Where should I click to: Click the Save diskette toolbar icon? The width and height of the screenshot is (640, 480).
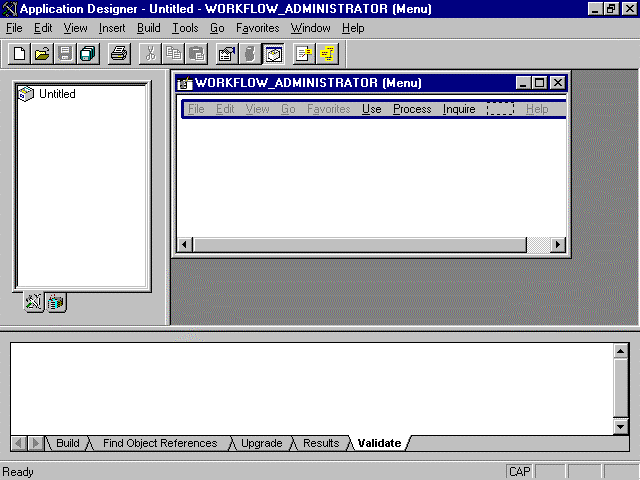click(x=65, y=54)
